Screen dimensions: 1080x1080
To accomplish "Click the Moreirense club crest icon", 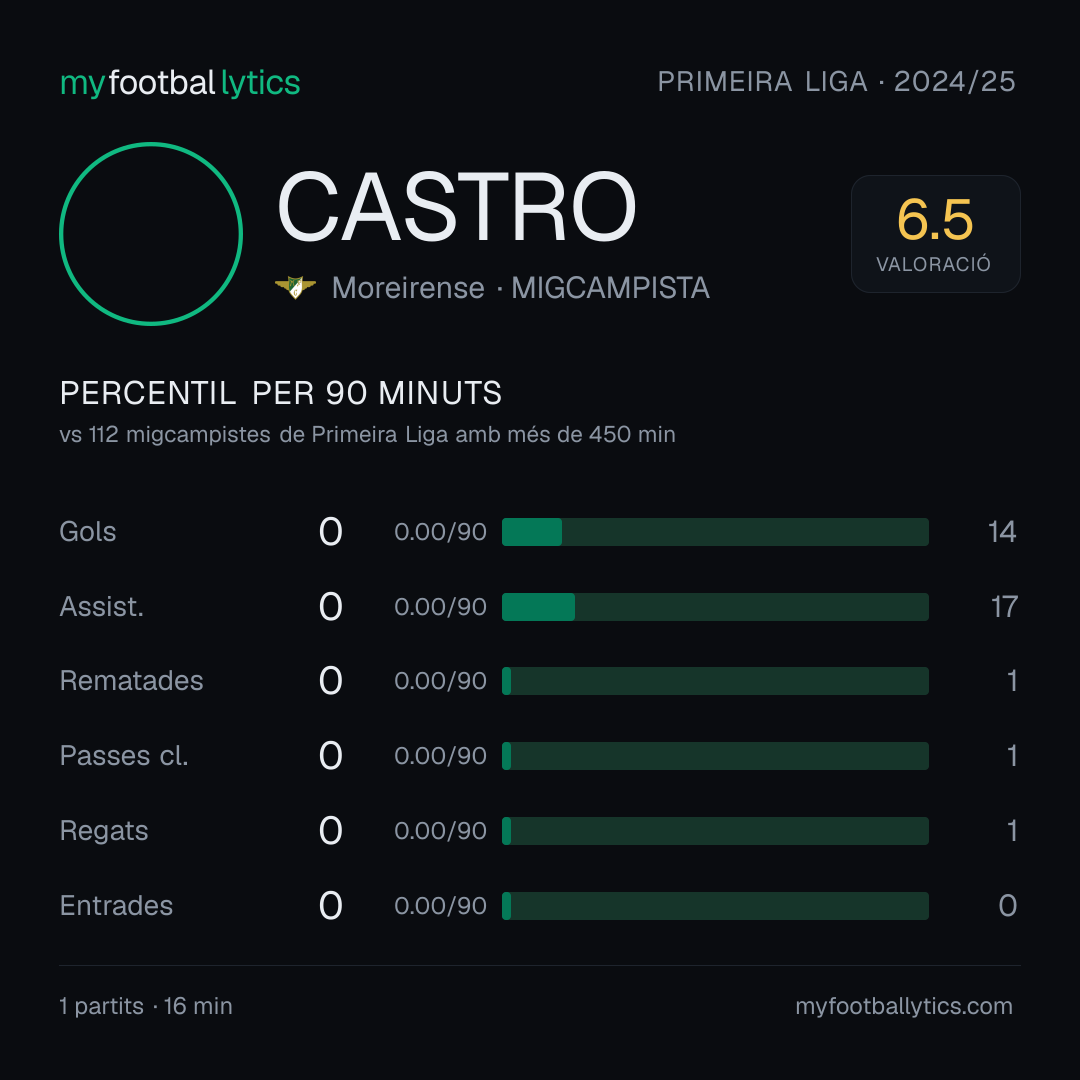I will coord(295,287).
